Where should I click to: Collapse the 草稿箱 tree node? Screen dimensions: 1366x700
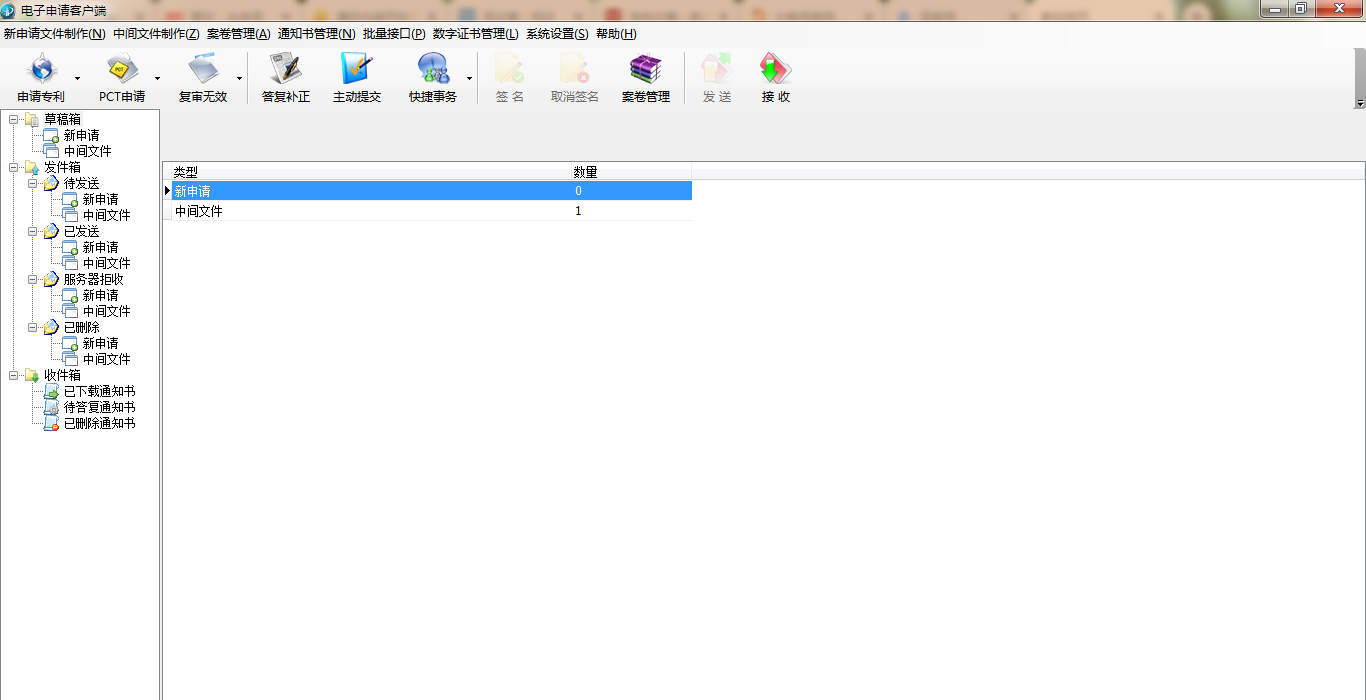pyautogui.click(x=14, y=120)
